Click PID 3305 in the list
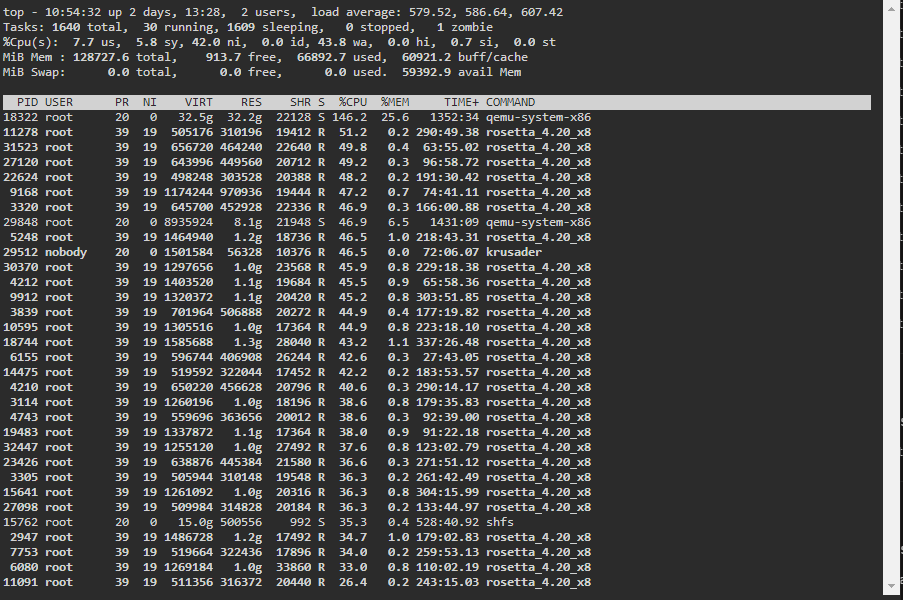The height and width of the screenshot is (600, 903). tap(24, 476)
